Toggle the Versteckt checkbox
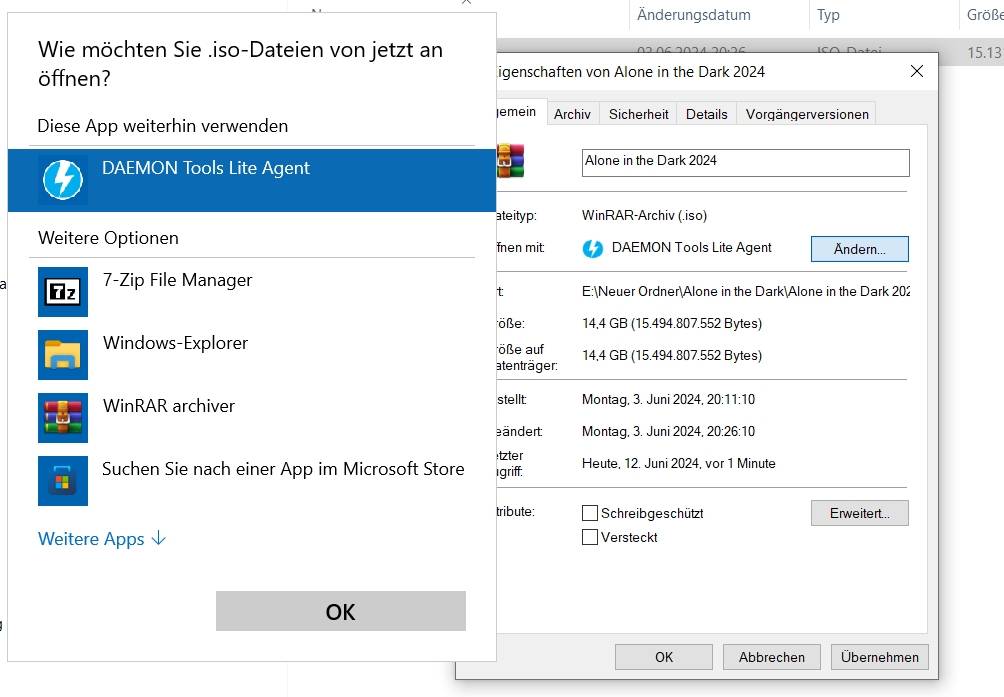Viewport: 1004px width, 697px height. [590, 536]
